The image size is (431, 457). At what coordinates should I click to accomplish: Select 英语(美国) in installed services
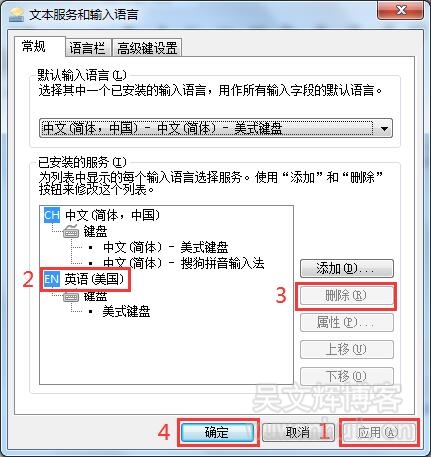click(x=94, y=279)
